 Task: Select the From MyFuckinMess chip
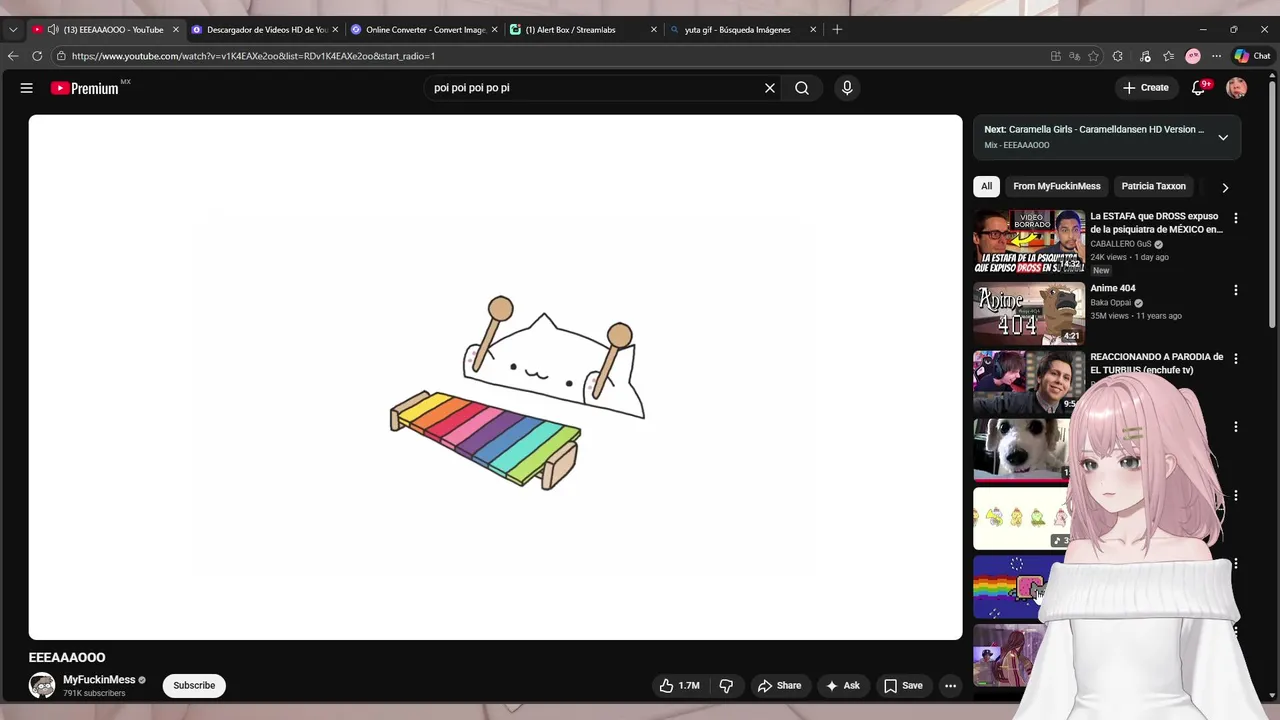[x=1057, y=186]
